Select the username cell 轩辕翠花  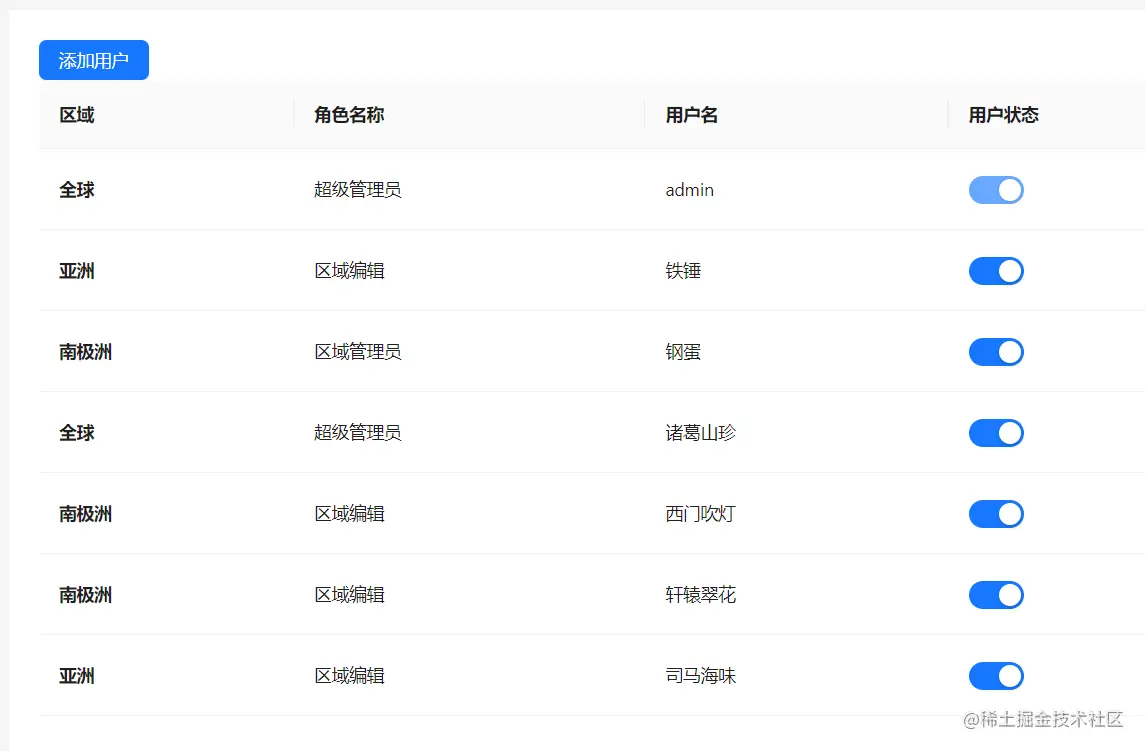pos(700,595)
